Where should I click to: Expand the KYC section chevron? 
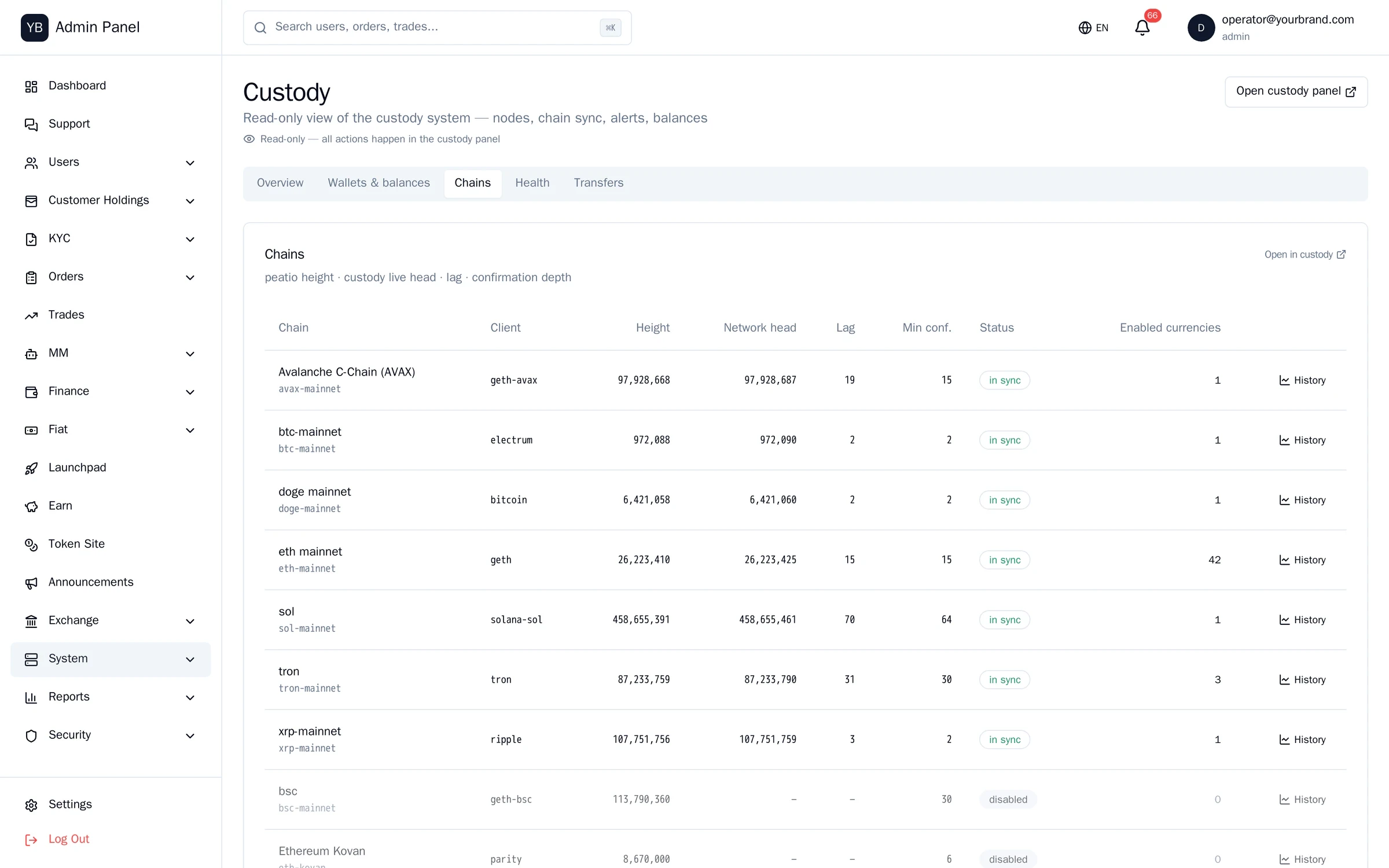(x=190, y=239)
